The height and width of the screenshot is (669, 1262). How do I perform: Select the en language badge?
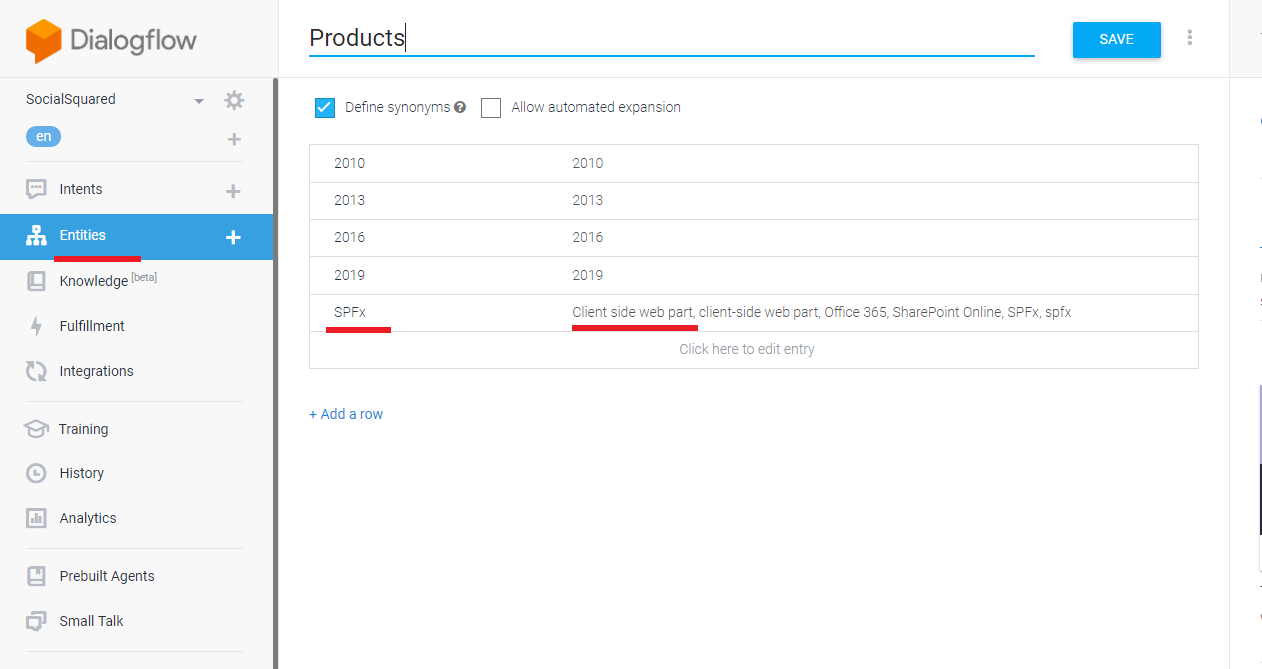click(x=43, y=137)
